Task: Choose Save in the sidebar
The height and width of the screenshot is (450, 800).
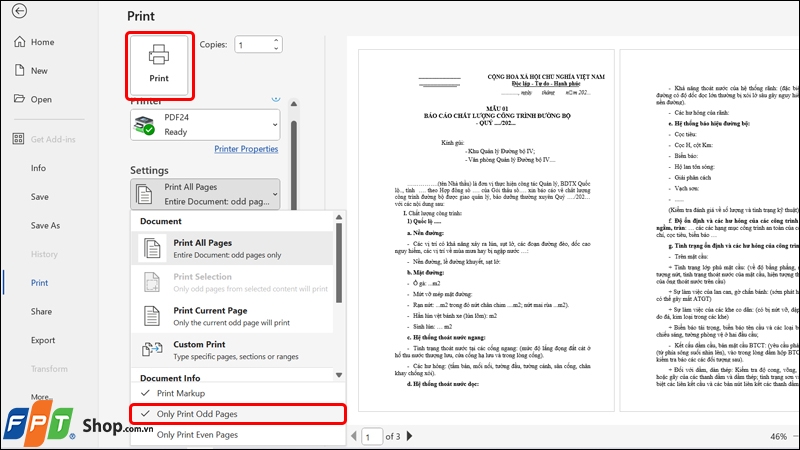Action: pyautogui.click(x=39, y=196)
